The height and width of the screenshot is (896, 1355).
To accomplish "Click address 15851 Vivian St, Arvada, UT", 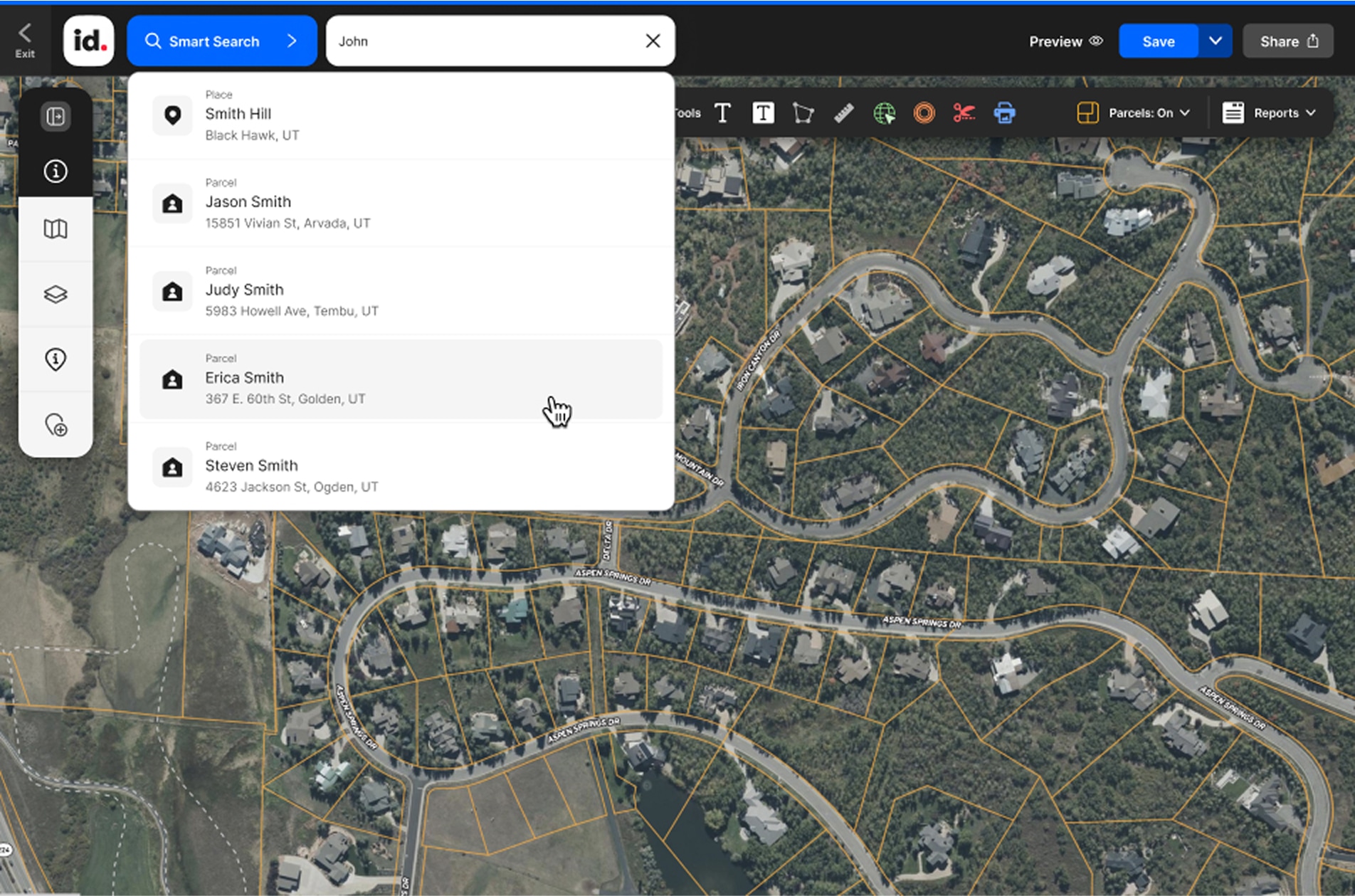I will [288, 223].
